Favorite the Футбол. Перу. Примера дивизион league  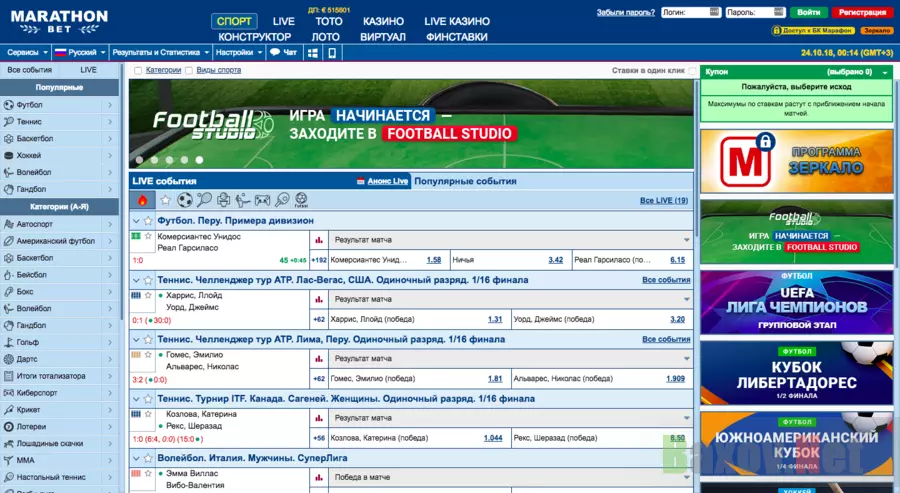[148, 221]
